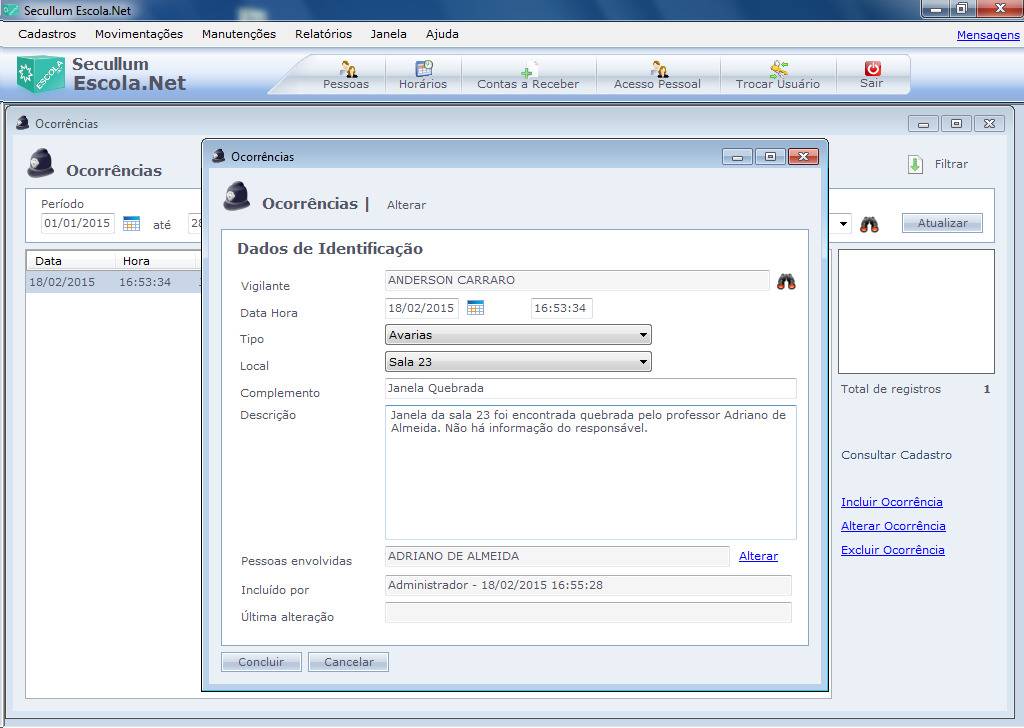
Task: Click the date field 18/02/2015 in dialog
Action: pyautogui.click(x=422, y=308)
